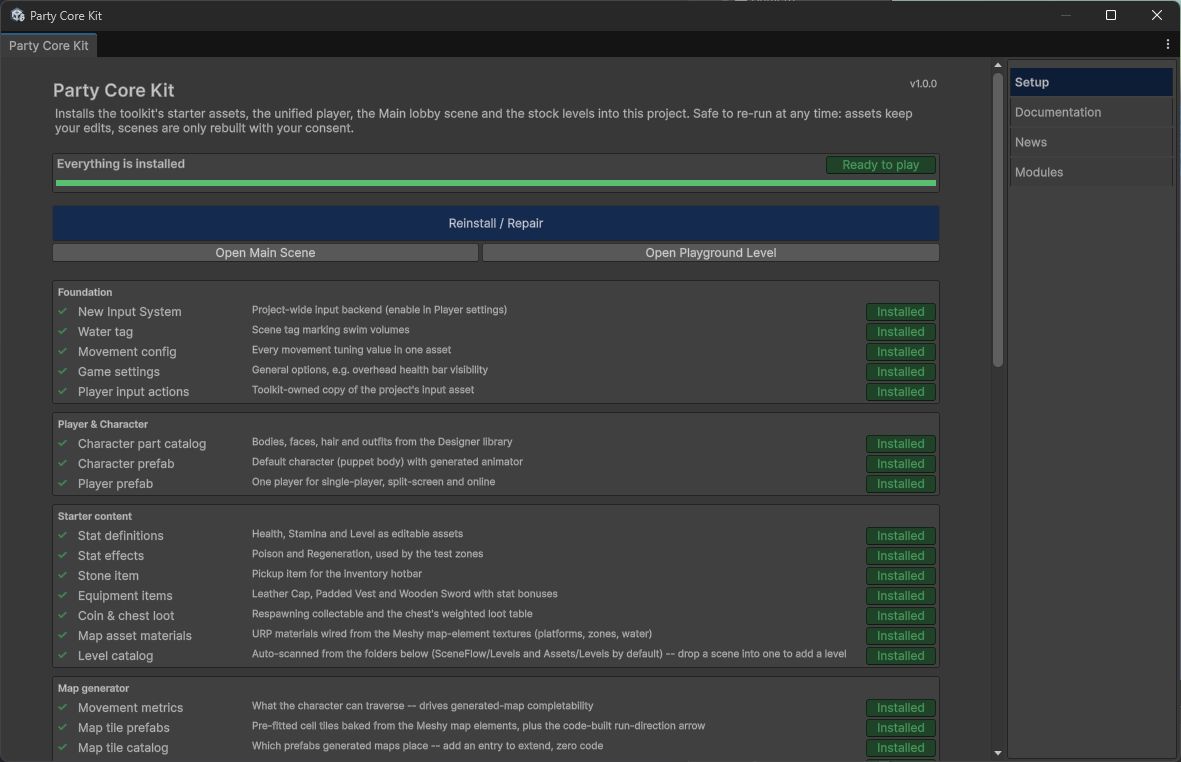Click checkmark icon beside Level catalog
The width and height of the screenshot is (1181, 762).
(x=63, y=655)
